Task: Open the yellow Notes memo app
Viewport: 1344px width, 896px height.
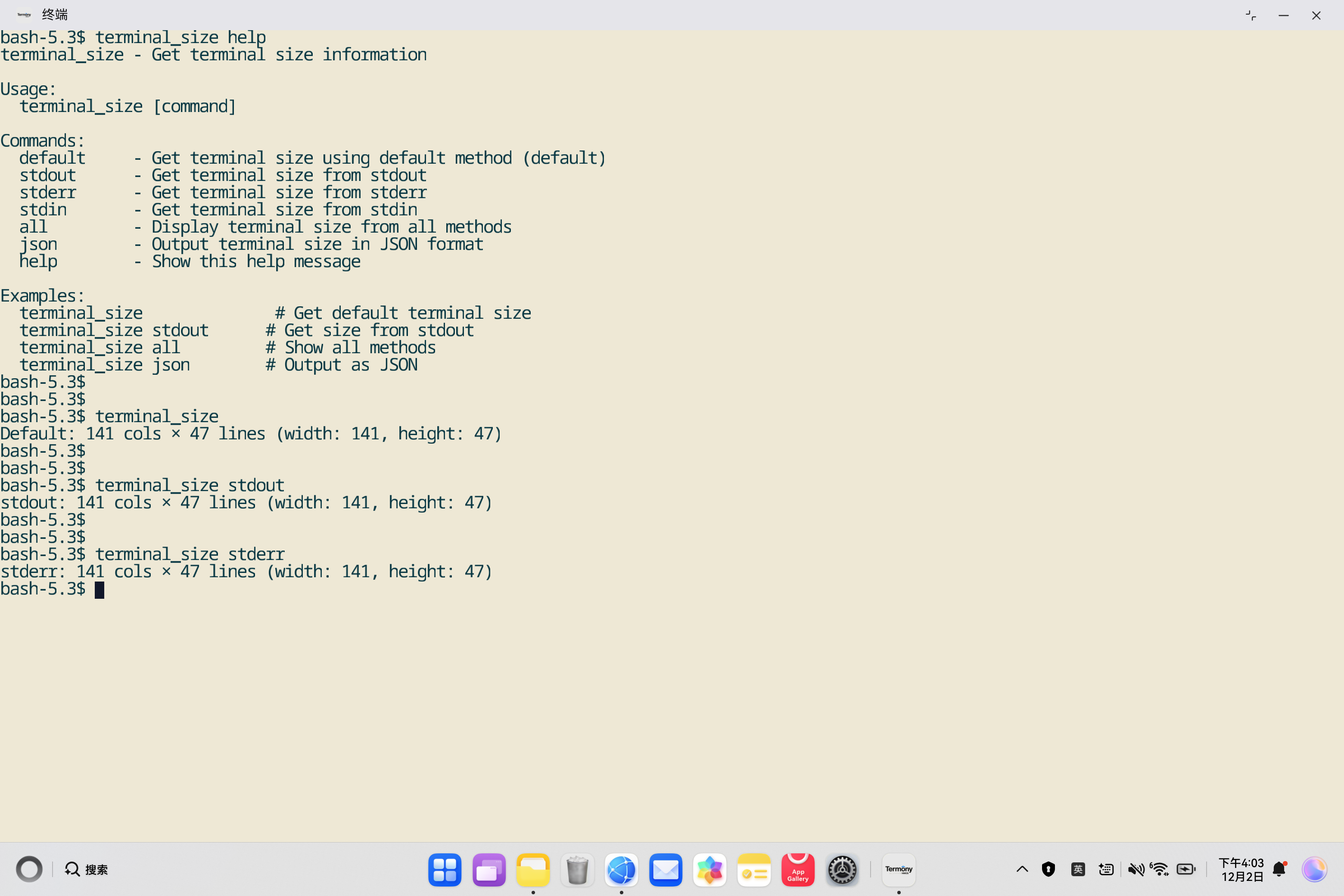Action: (754, 870)
